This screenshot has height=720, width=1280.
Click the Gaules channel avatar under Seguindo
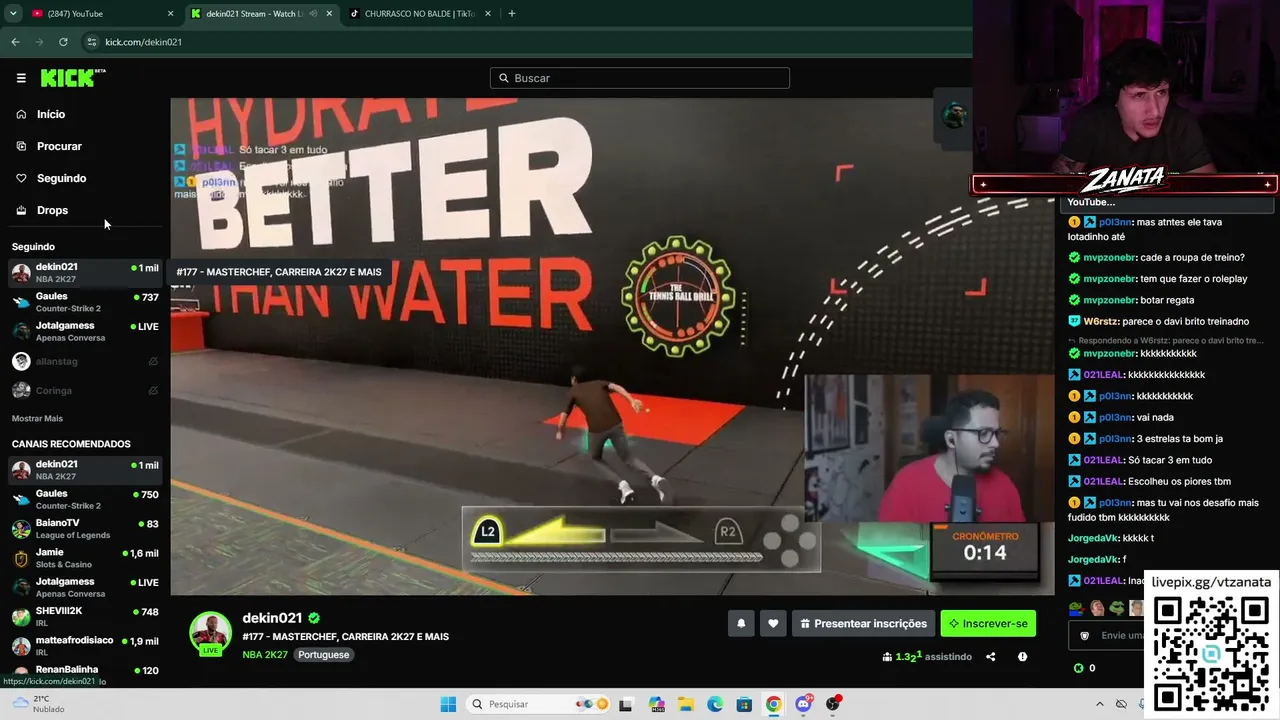point(21,302)
